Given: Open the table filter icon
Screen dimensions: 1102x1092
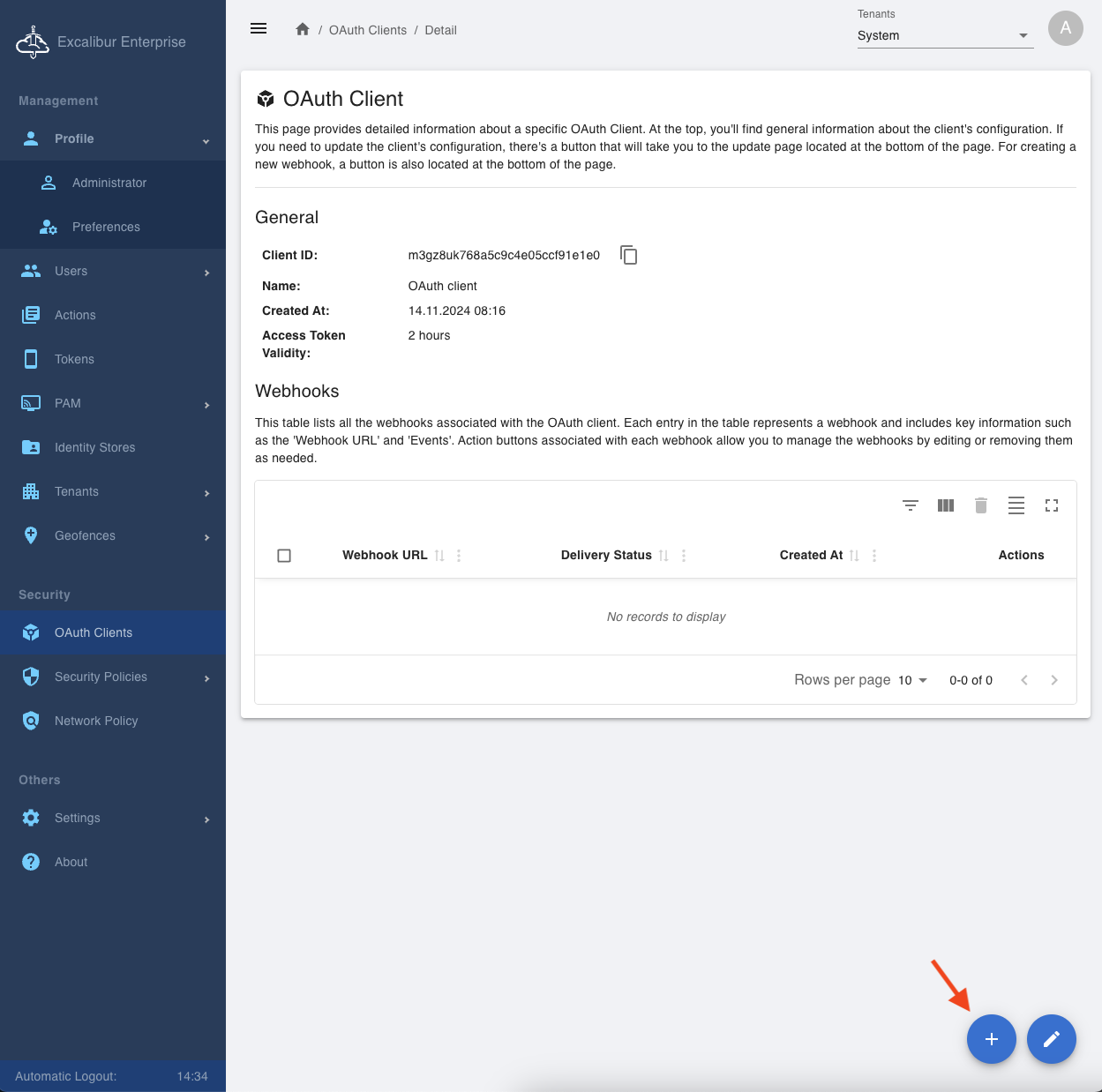Looking at the screenshot, I should coord(910,505).
